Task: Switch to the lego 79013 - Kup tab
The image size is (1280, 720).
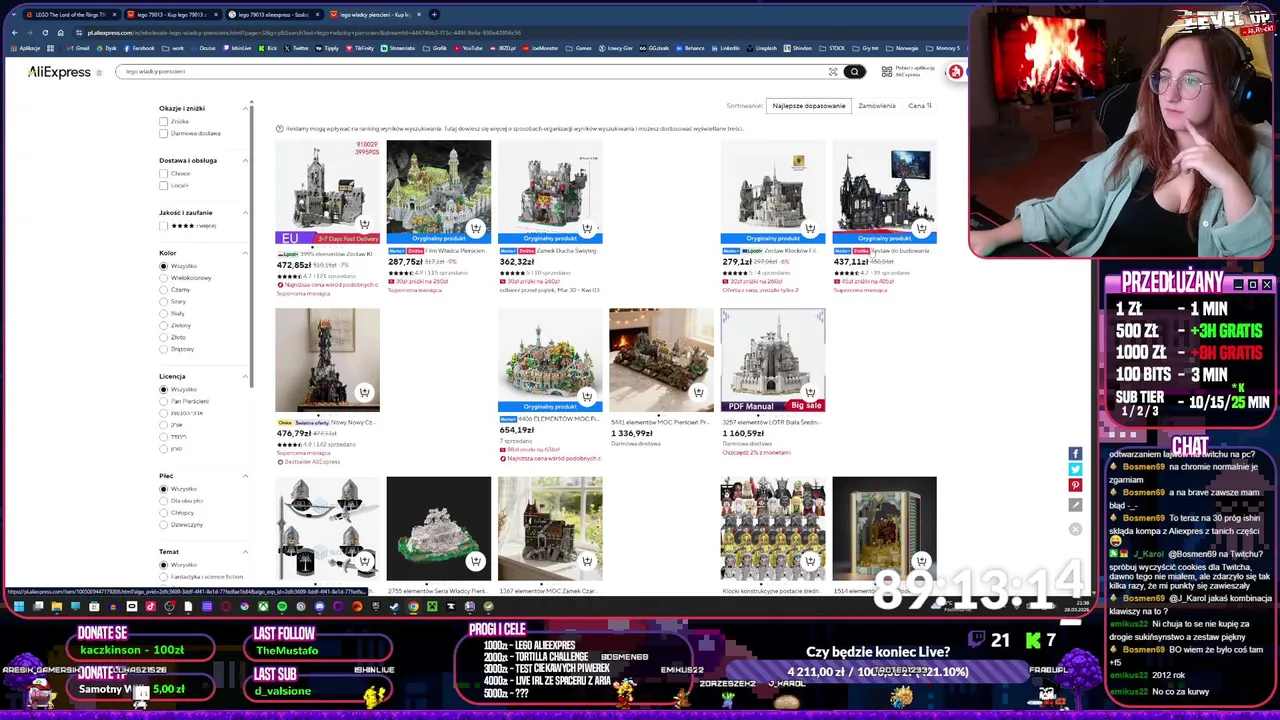Action: tap(175, 15)
